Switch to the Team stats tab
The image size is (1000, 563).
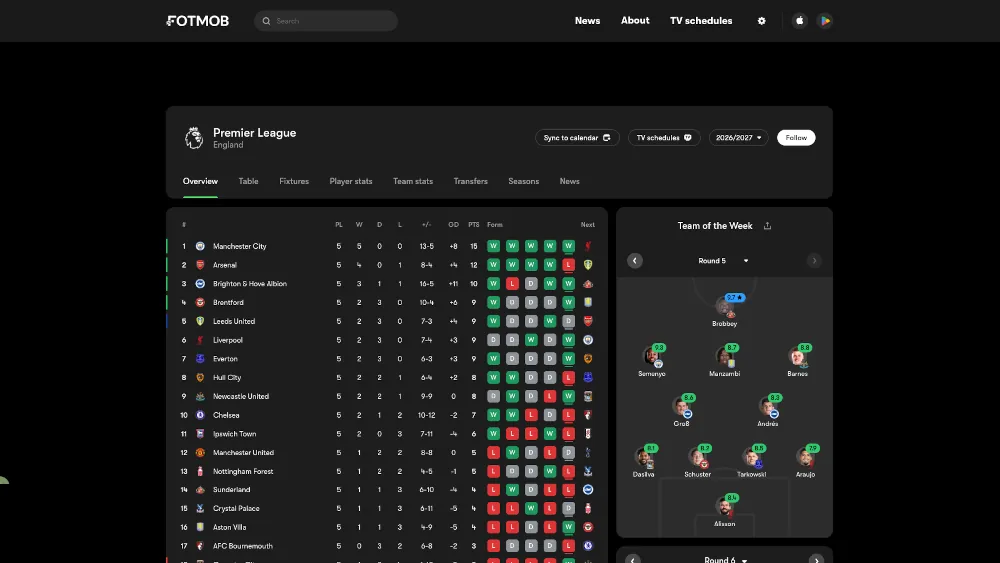pyautogui.click(x=413, y=181)
